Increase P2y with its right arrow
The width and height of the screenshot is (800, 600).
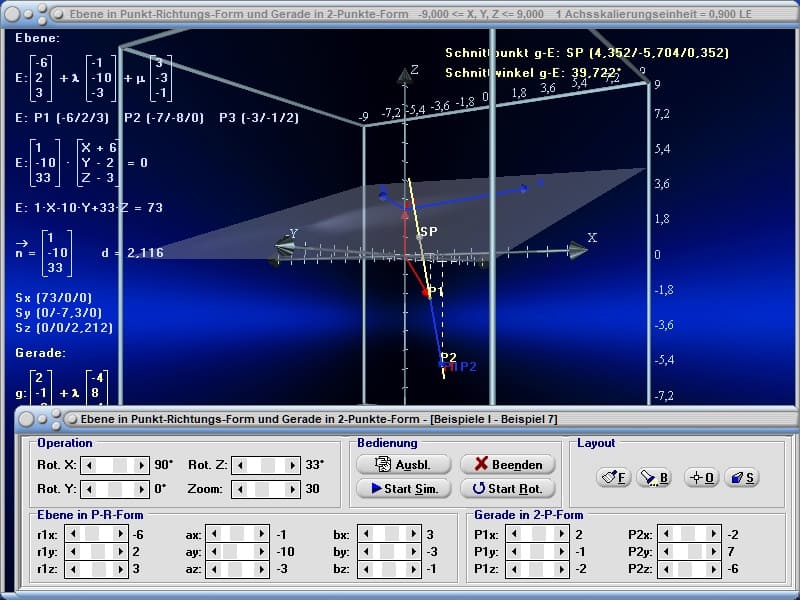pyautogui.click(x=714, y=551)
